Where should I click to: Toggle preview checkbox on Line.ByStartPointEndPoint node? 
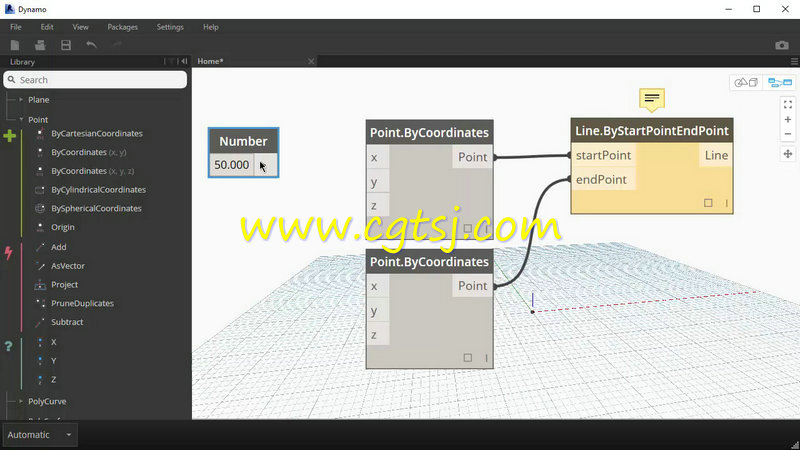(708, 203)
